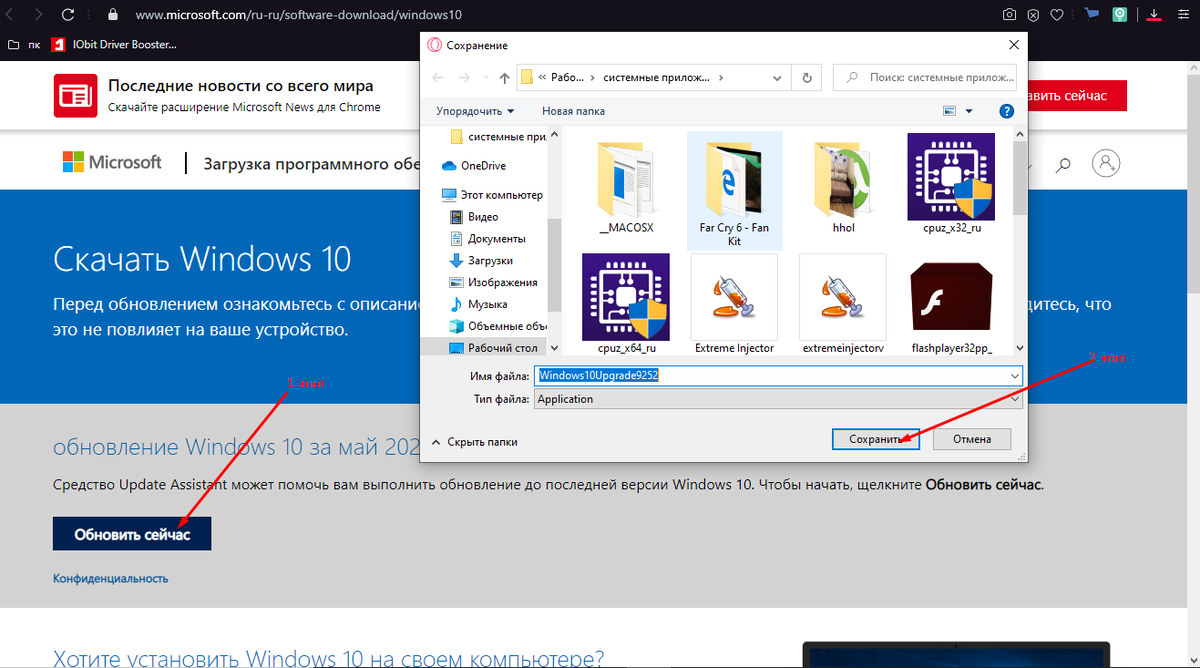Viewport: 1200px width, 668px height.
Task: Click the padlock site info icon
Action: click(112, 15)
